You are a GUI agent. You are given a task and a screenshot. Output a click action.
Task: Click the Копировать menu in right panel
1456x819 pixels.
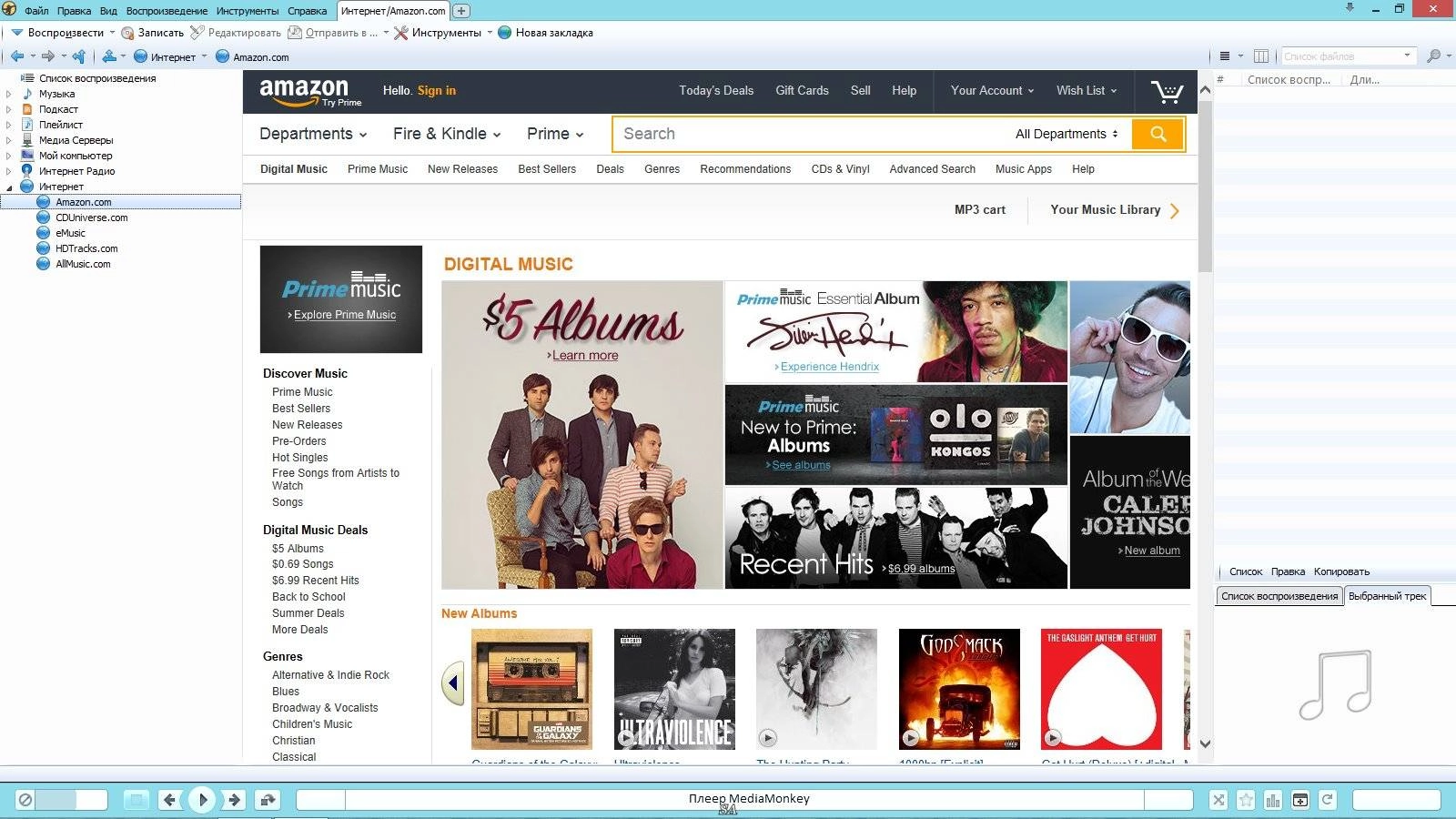coord(1341,572)
